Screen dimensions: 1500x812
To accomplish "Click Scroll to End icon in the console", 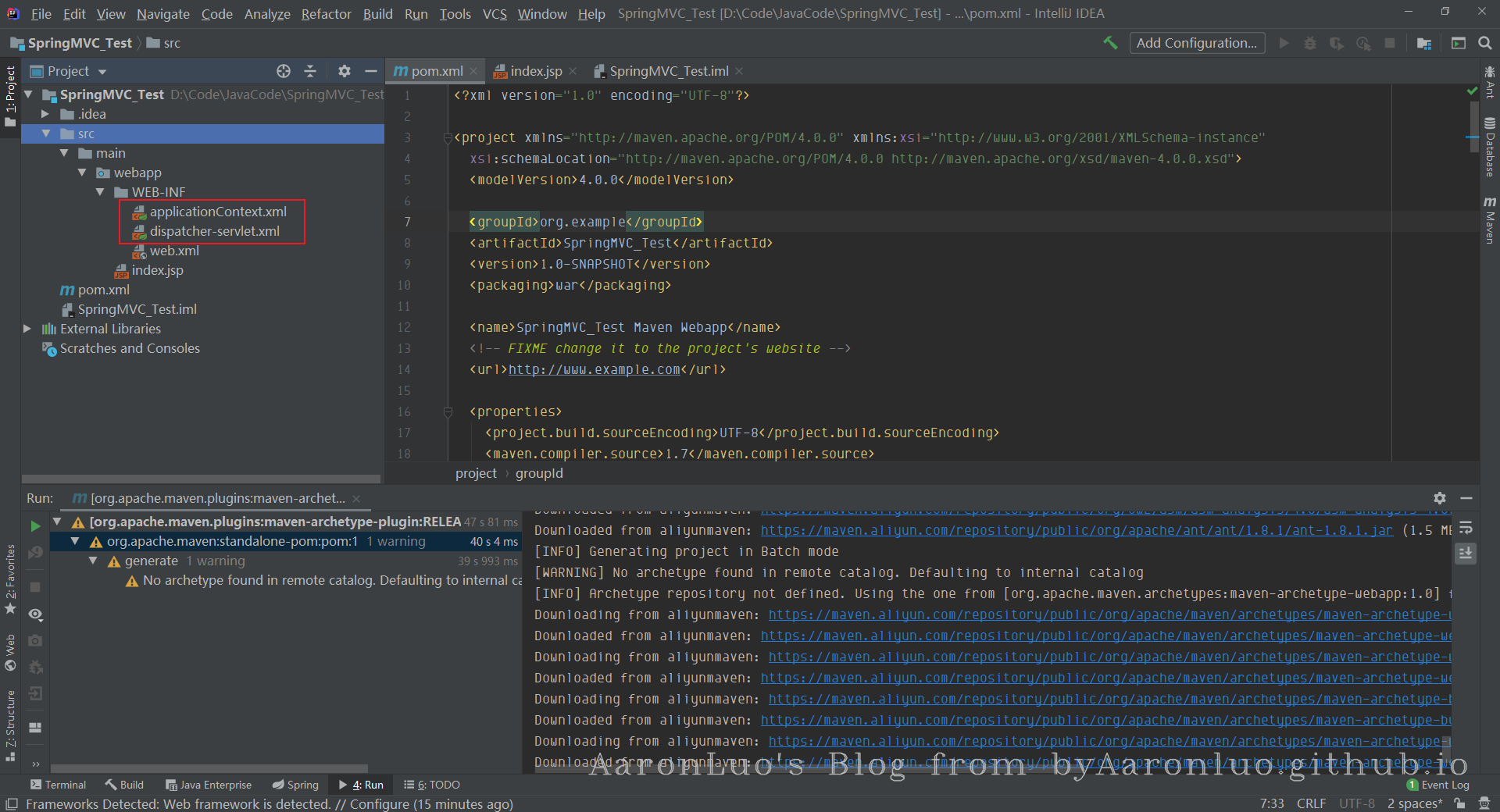I will pos(1466,554).
